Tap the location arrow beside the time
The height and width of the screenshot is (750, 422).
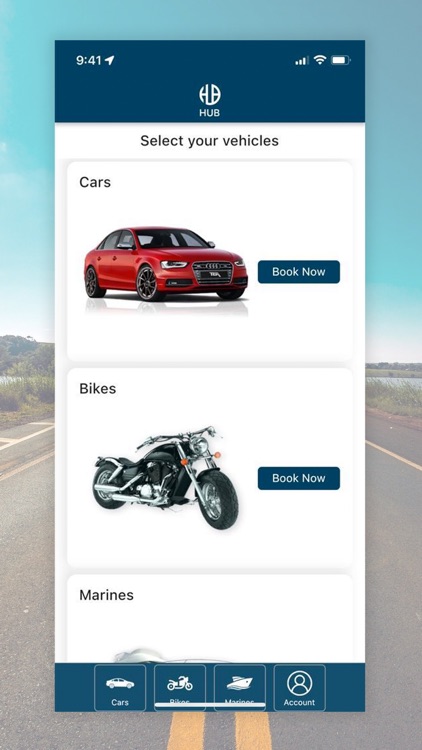click(x=110, y=60)
